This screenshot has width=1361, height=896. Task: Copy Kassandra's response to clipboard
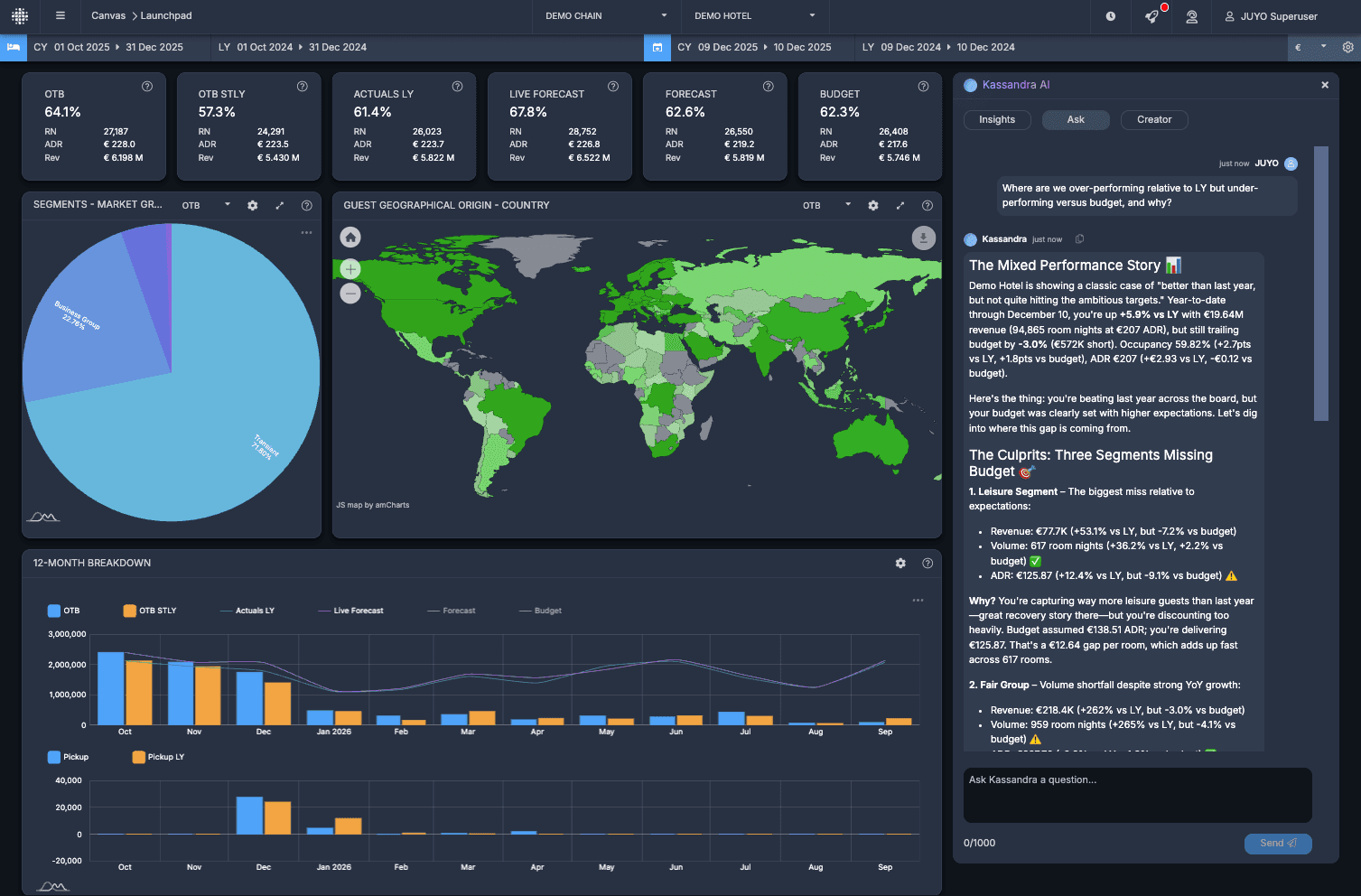[x=1079, y=239]
